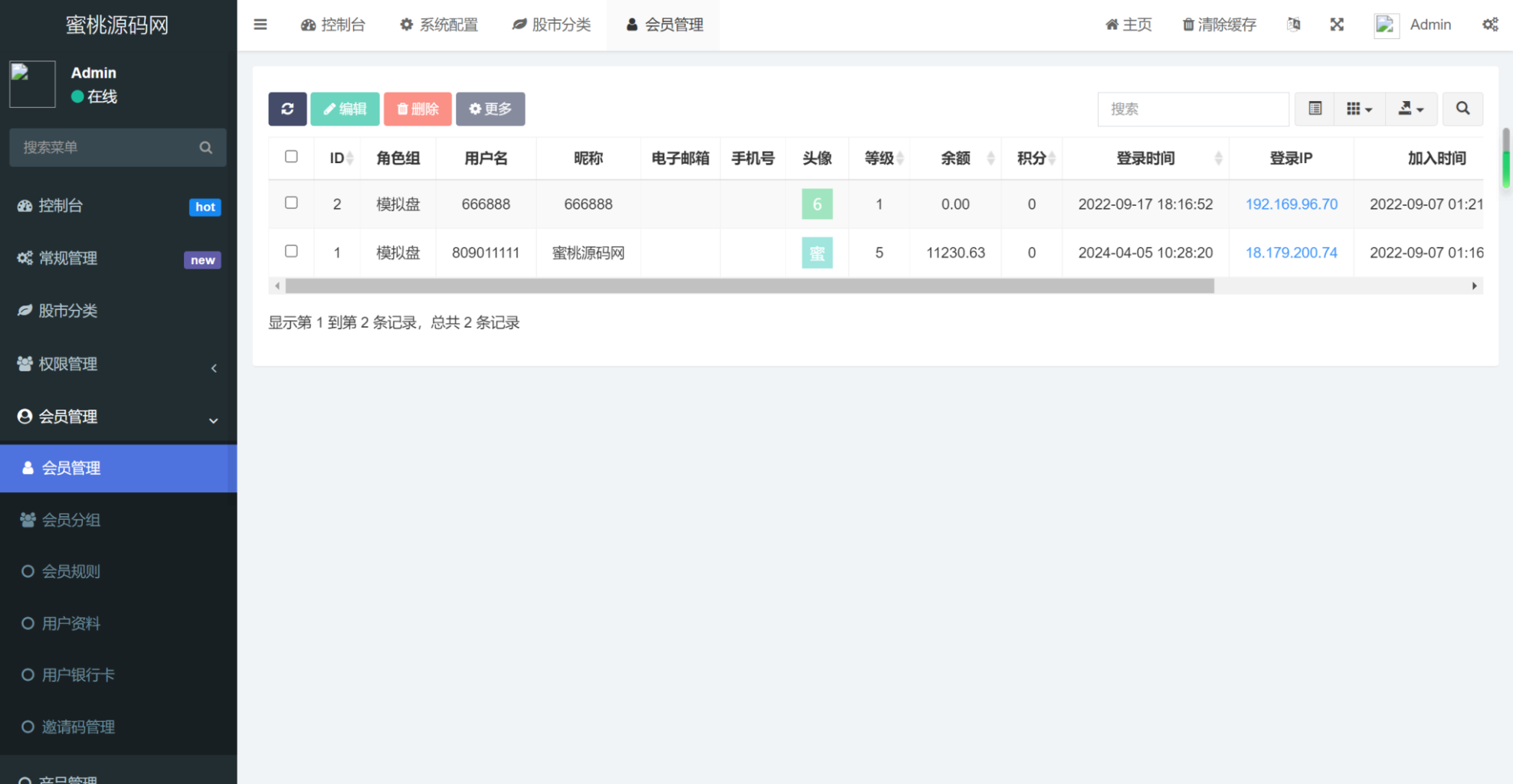Click the toggle columns list view icon
Screen dimensions: 1513x784
(x=1315, y=109)
